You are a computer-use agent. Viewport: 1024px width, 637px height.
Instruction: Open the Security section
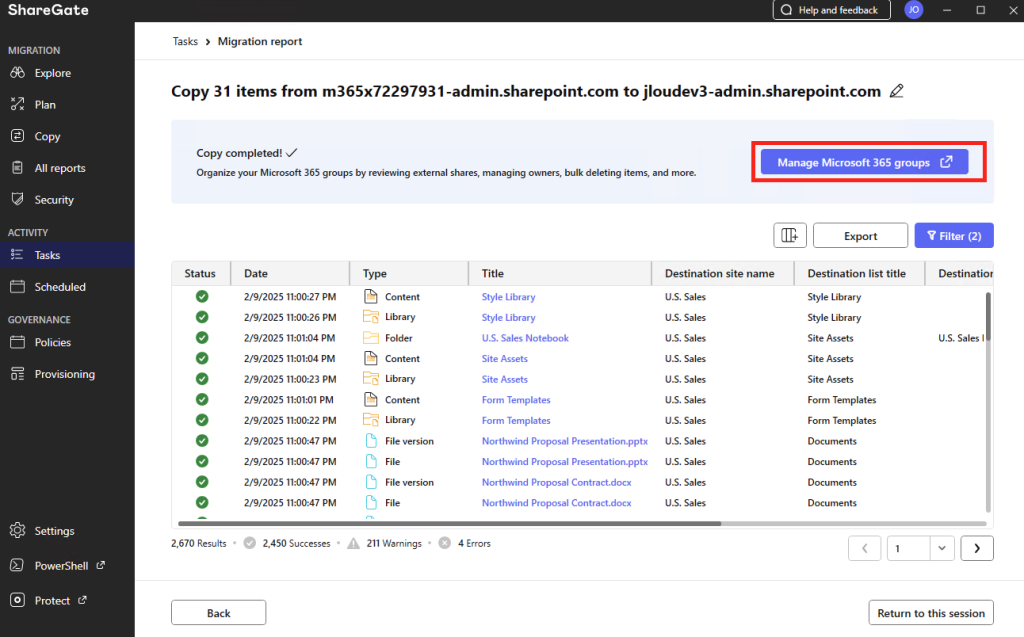tap(54, 200)
